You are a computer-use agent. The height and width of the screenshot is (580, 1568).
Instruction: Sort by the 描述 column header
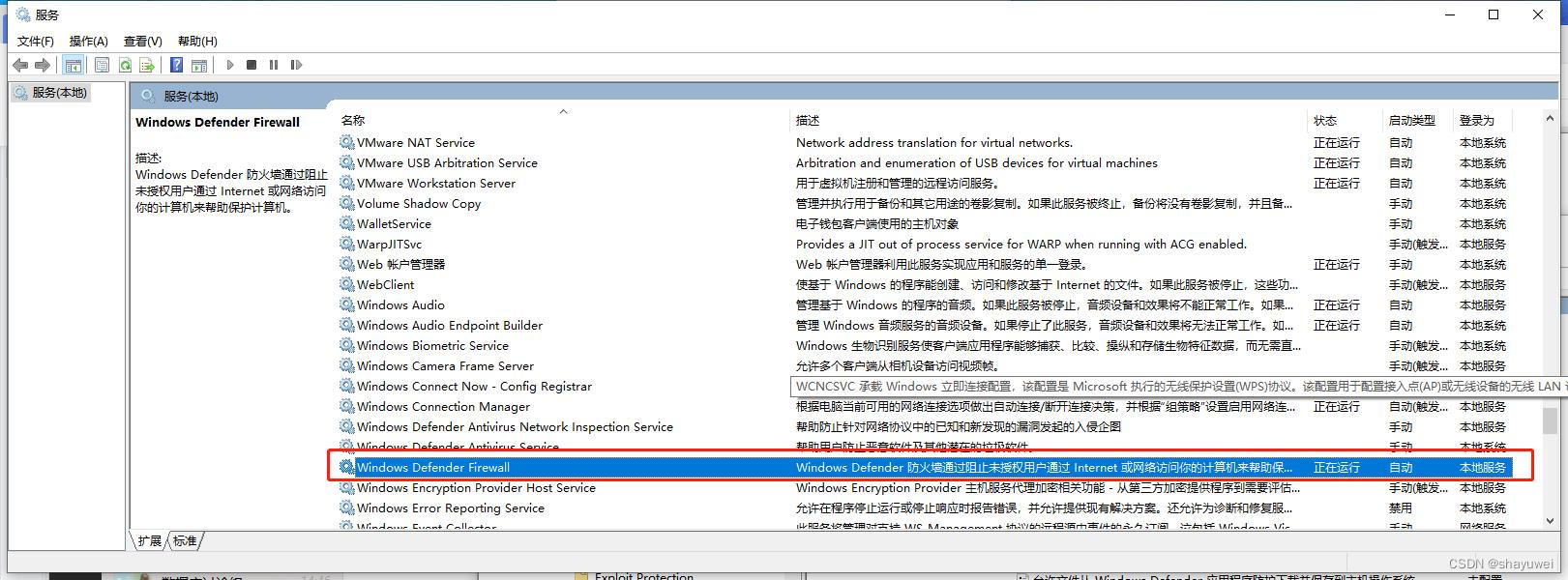[x=808, y=121]
